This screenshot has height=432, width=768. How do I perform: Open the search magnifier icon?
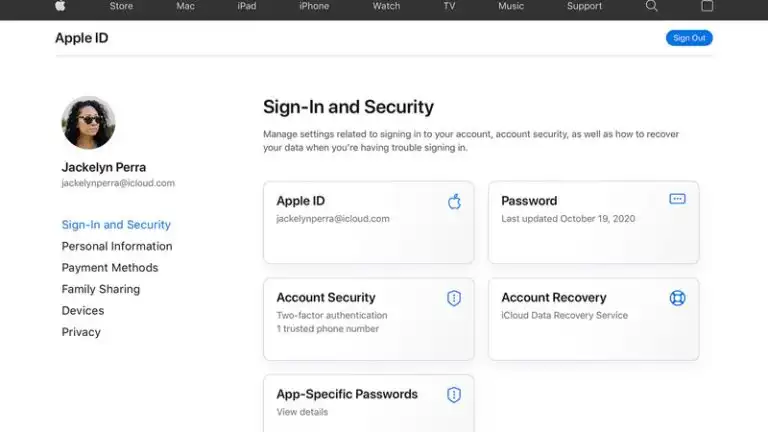coord(652,6)
